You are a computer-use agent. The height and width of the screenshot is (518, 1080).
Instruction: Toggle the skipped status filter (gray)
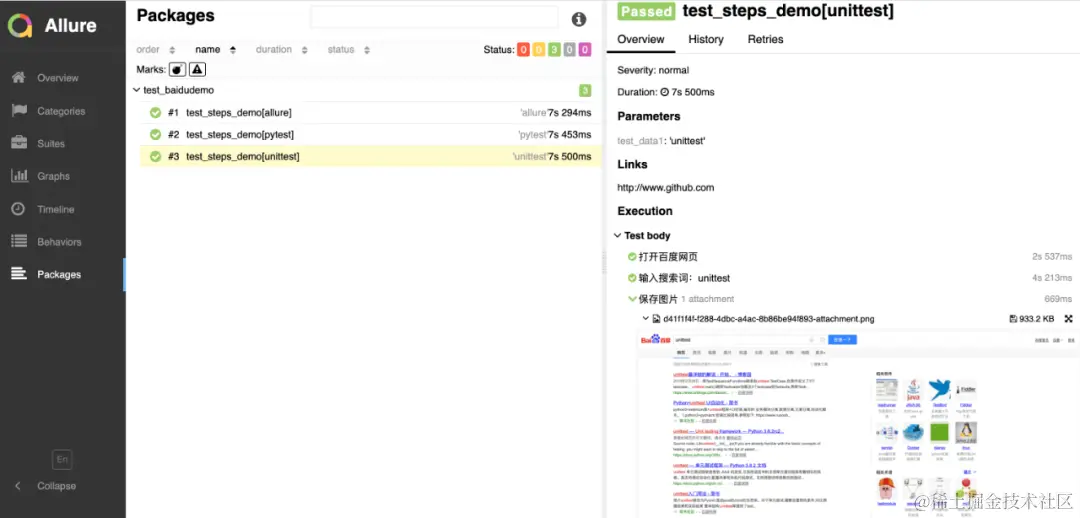click(569, 50)
